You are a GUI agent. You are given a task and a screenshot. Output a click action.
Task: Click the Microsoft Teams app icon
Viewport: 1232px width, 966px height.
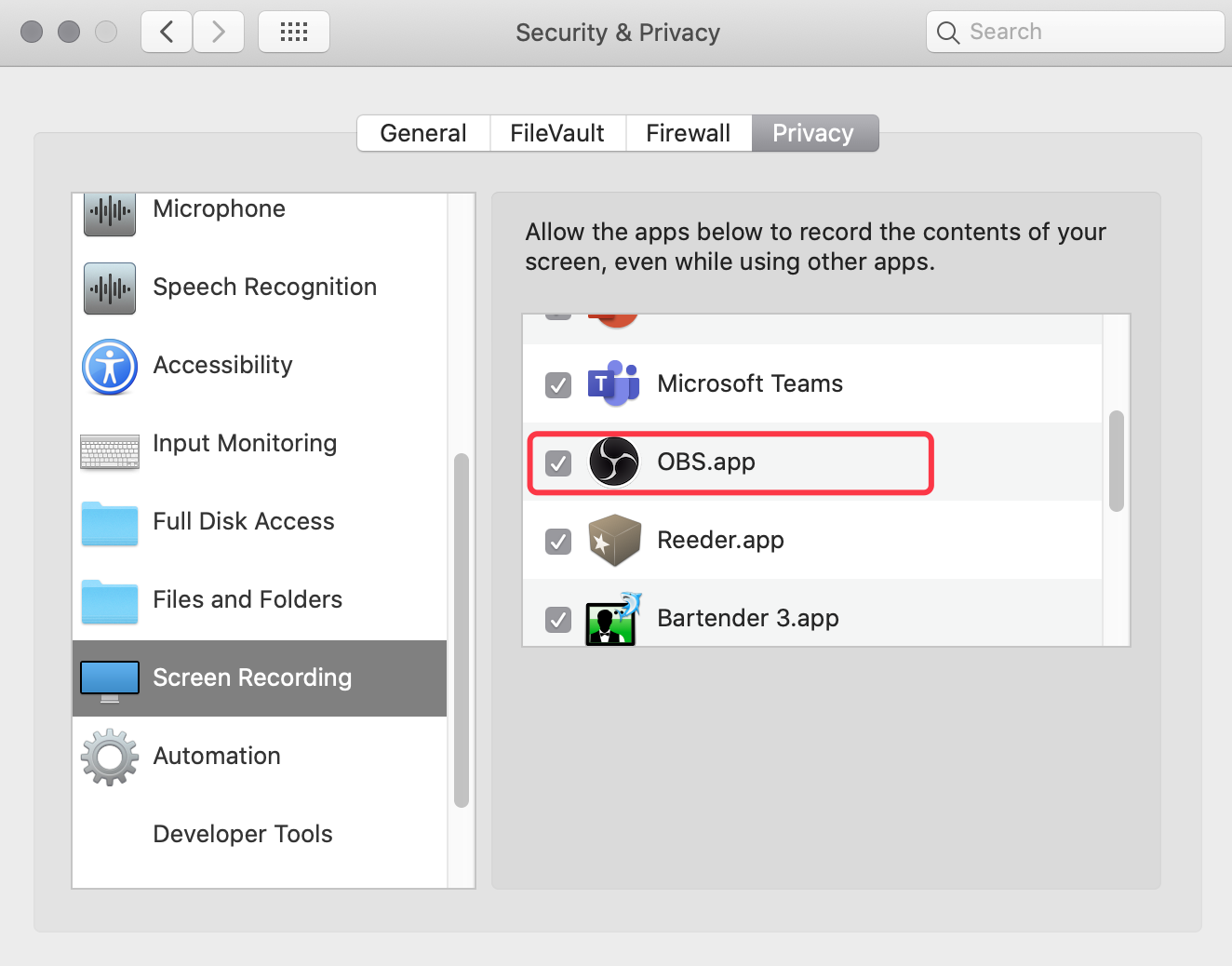point(613,383)
